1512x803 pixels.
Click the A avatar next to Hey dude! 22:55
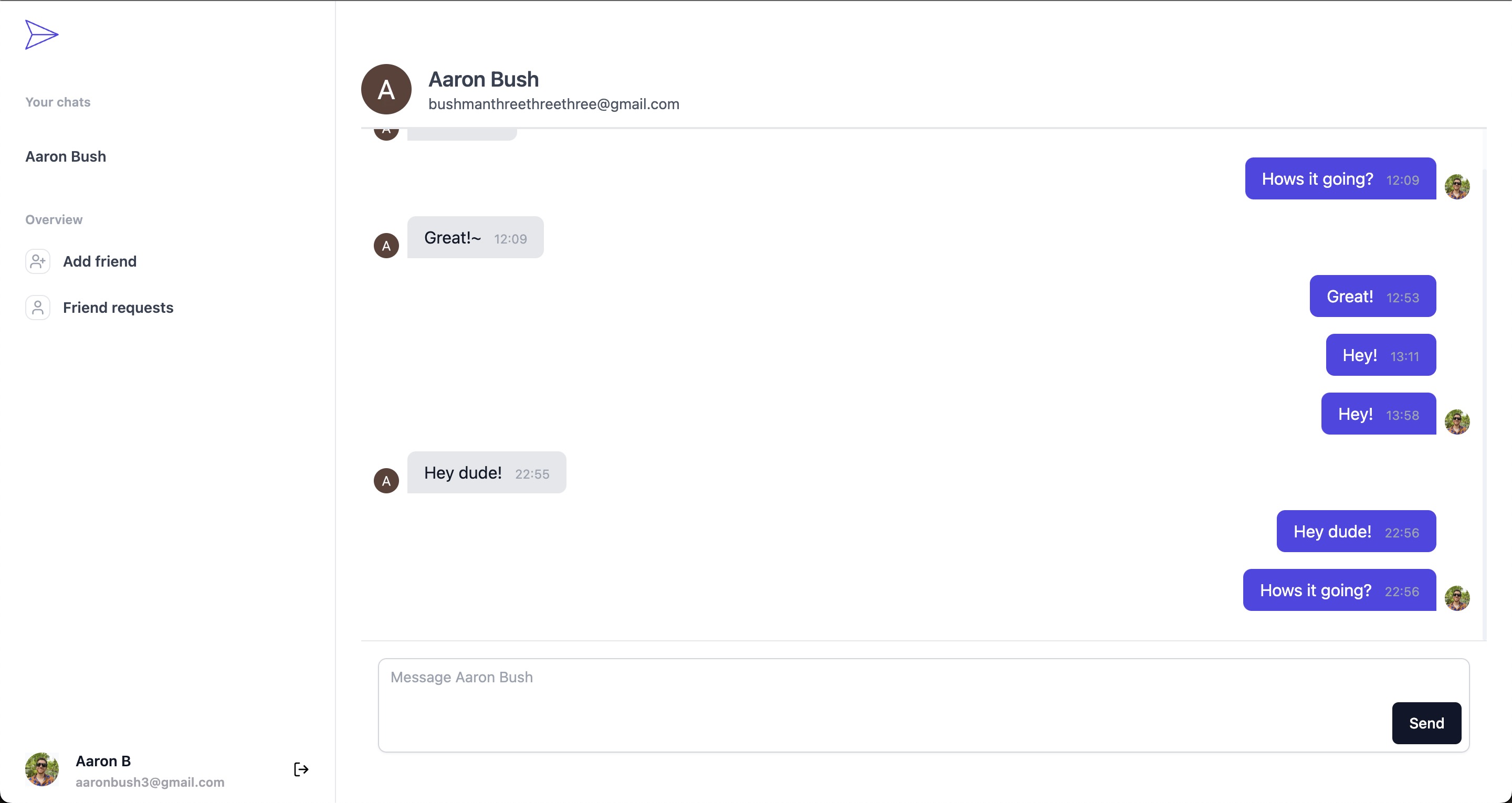pyautogui.click(x=386, y=481)
